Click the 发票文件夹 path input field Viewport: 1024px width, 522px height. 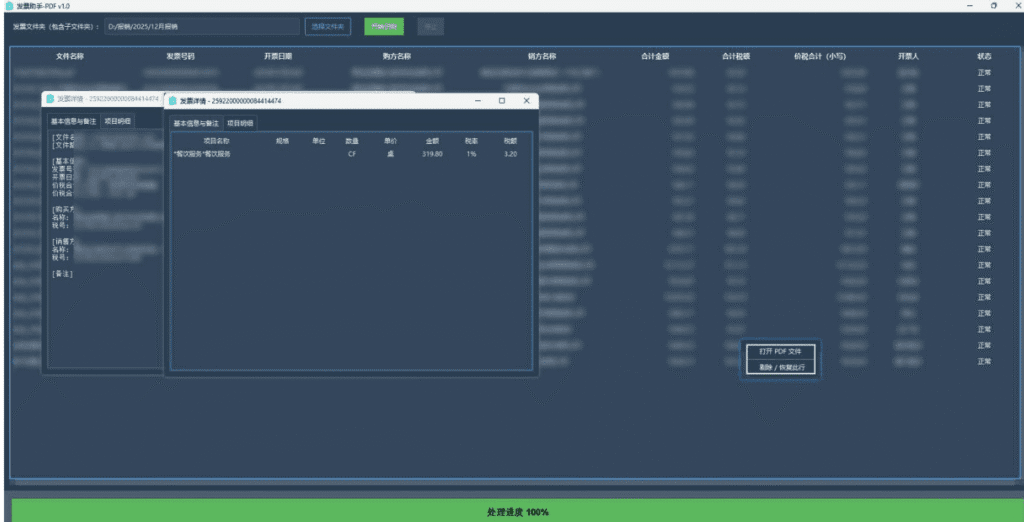point(201,26)
